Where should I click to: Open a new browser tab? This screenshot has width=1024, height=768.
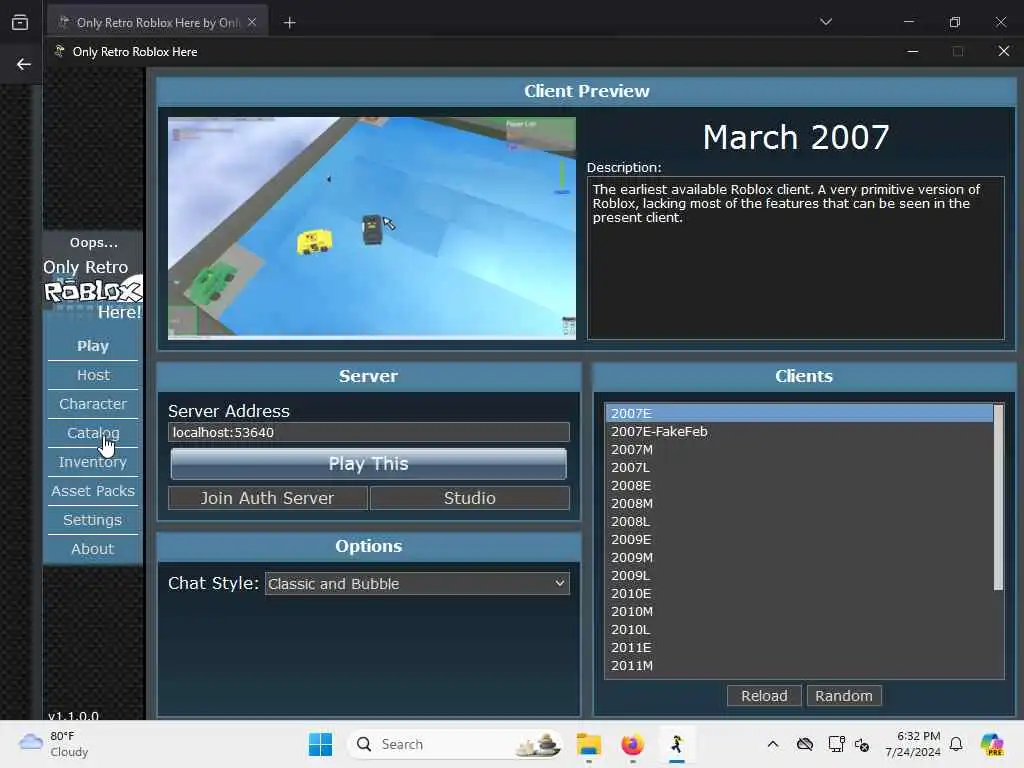[x=290, y=23]
